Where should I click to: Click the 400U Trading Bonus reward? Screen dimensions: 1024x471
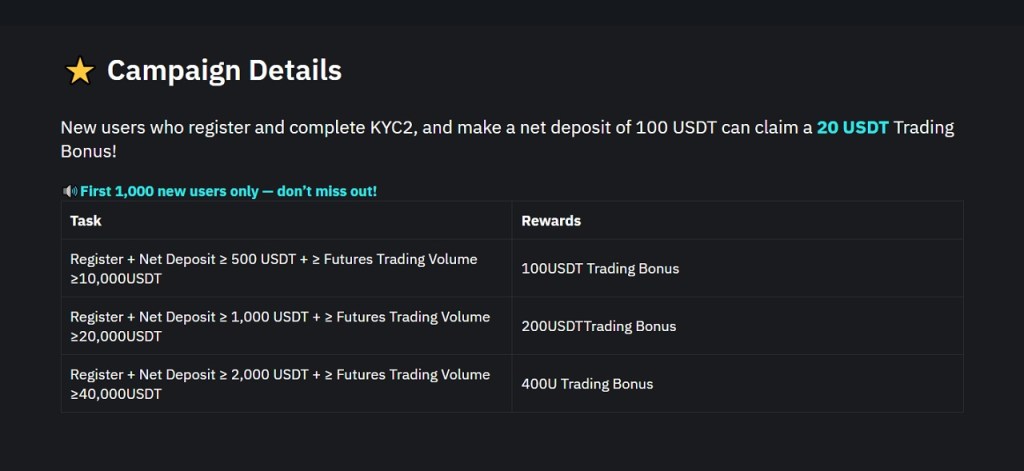[x=587, y=384]
